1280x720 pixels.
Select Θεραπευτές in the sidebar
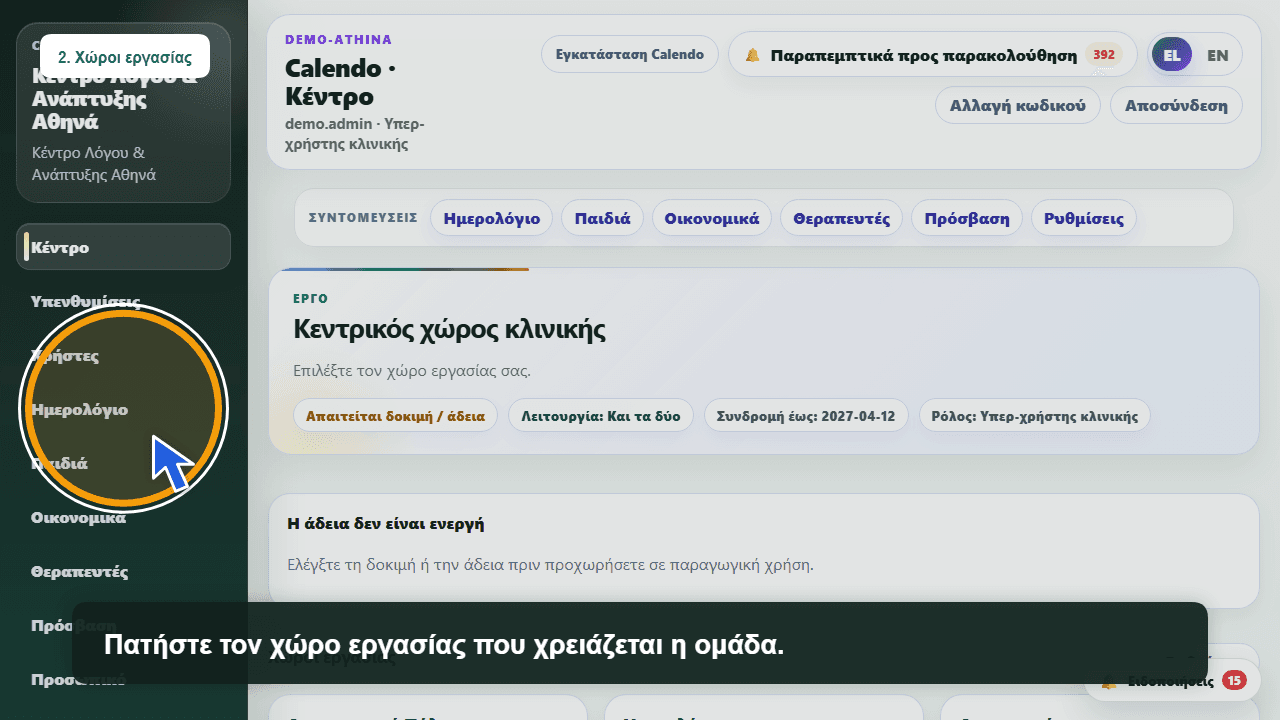123,571
